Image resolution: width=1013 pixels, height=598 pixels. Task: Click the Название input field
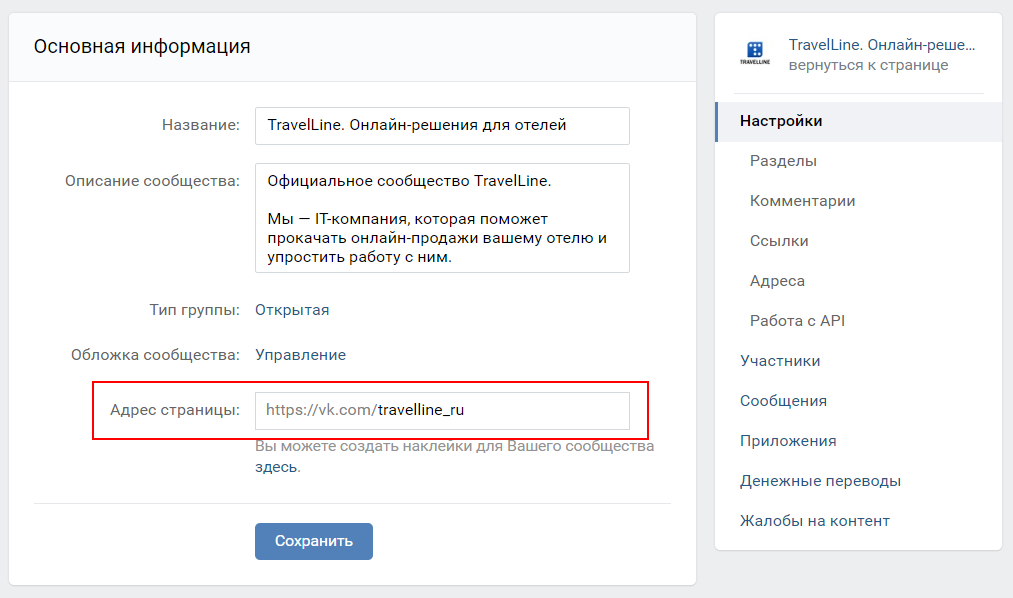coord(442,126)
